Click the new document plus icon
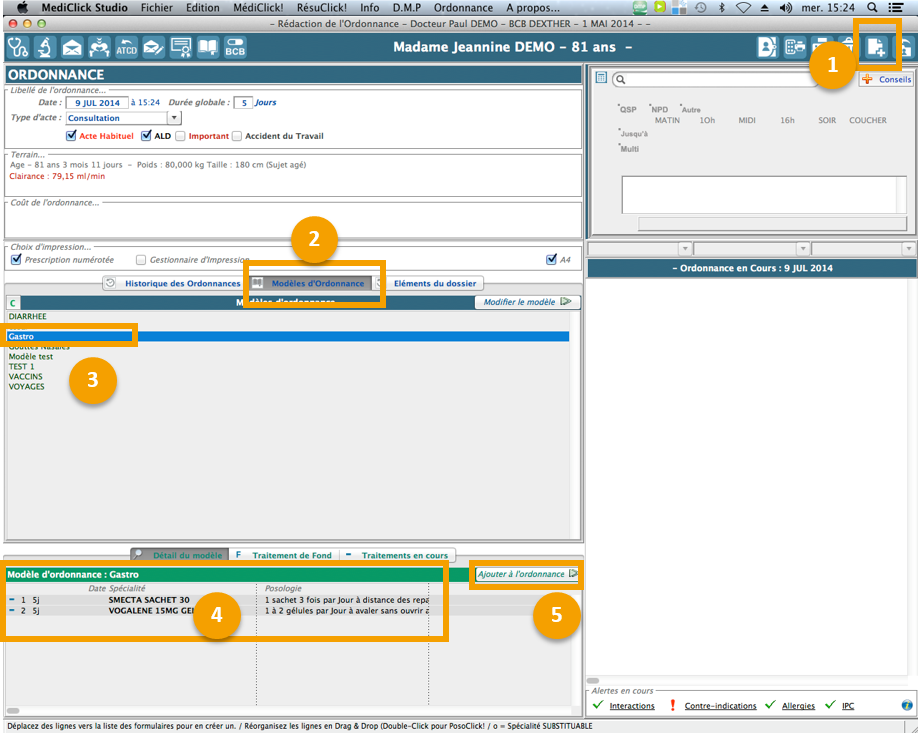 tap(876, 47)
